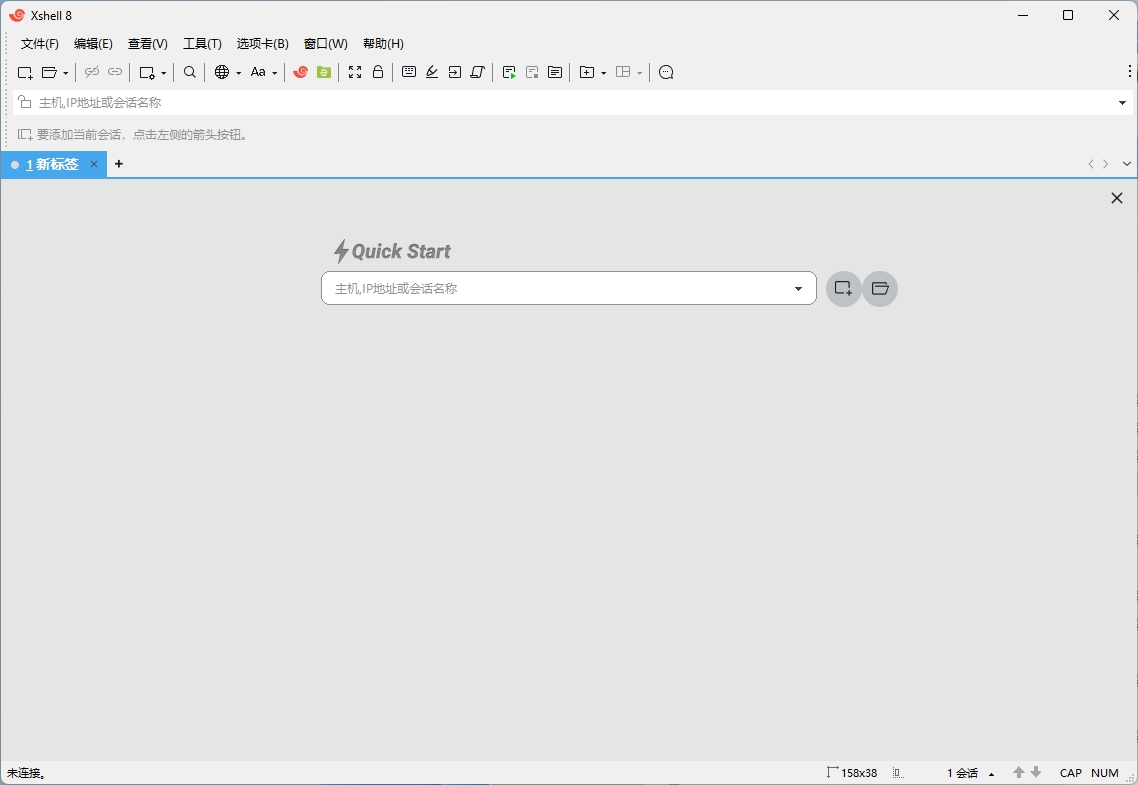Screen dimensions: 1138x785
Task: Toggle the session lock icon on toolbar
Action: [377, 72]
